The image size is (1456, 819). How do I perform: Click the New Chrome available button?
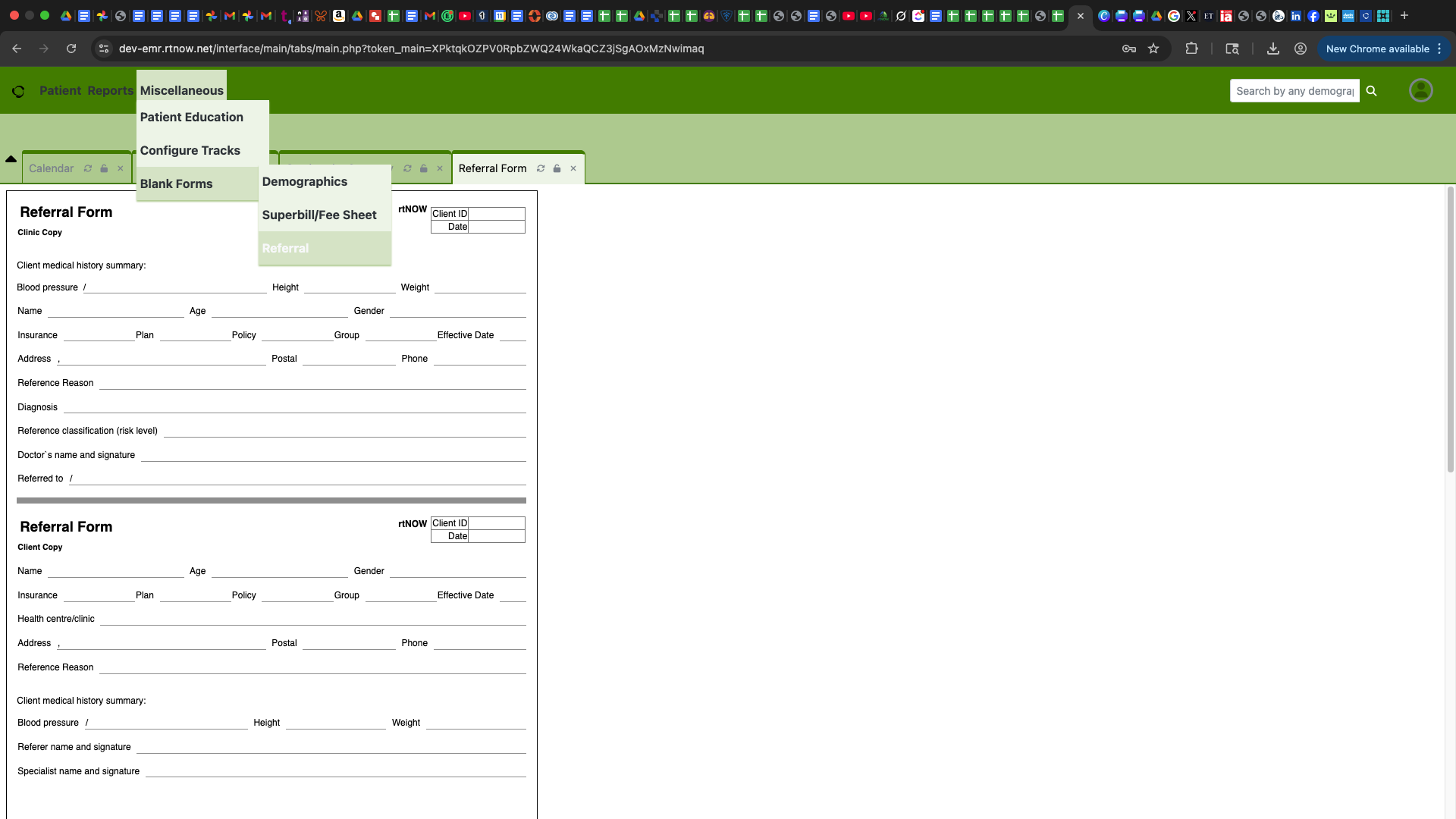[1377, 49]
